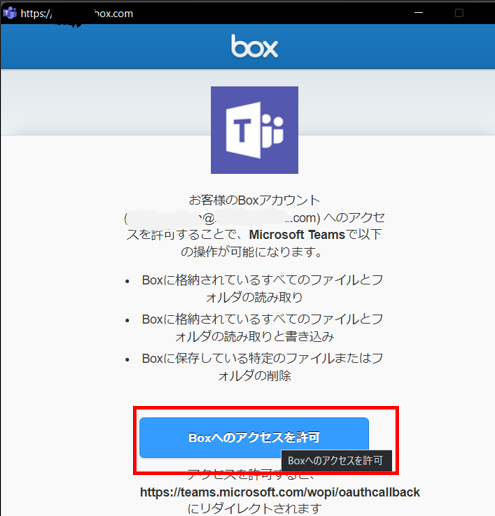Minimize the window using the dash button
Image resolution: width=495 pixels, height=516 pixels.
(x=419, y=13)
